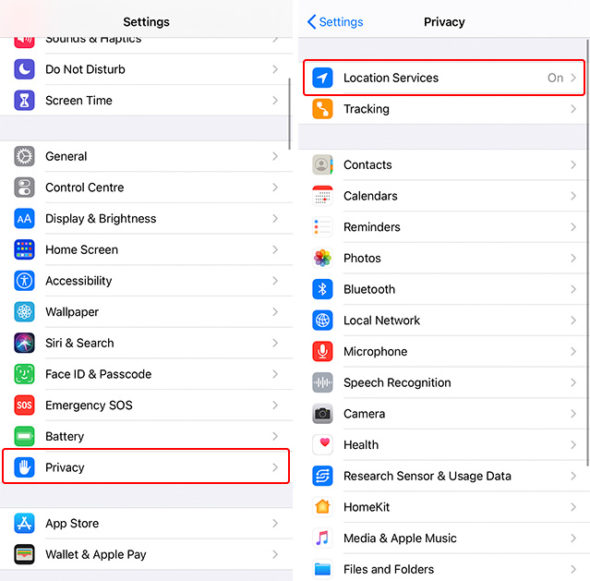The width and height of the screenshot is (590, 581).
Task: Tap the Health heart icon
Action: [x=322, y=445]
